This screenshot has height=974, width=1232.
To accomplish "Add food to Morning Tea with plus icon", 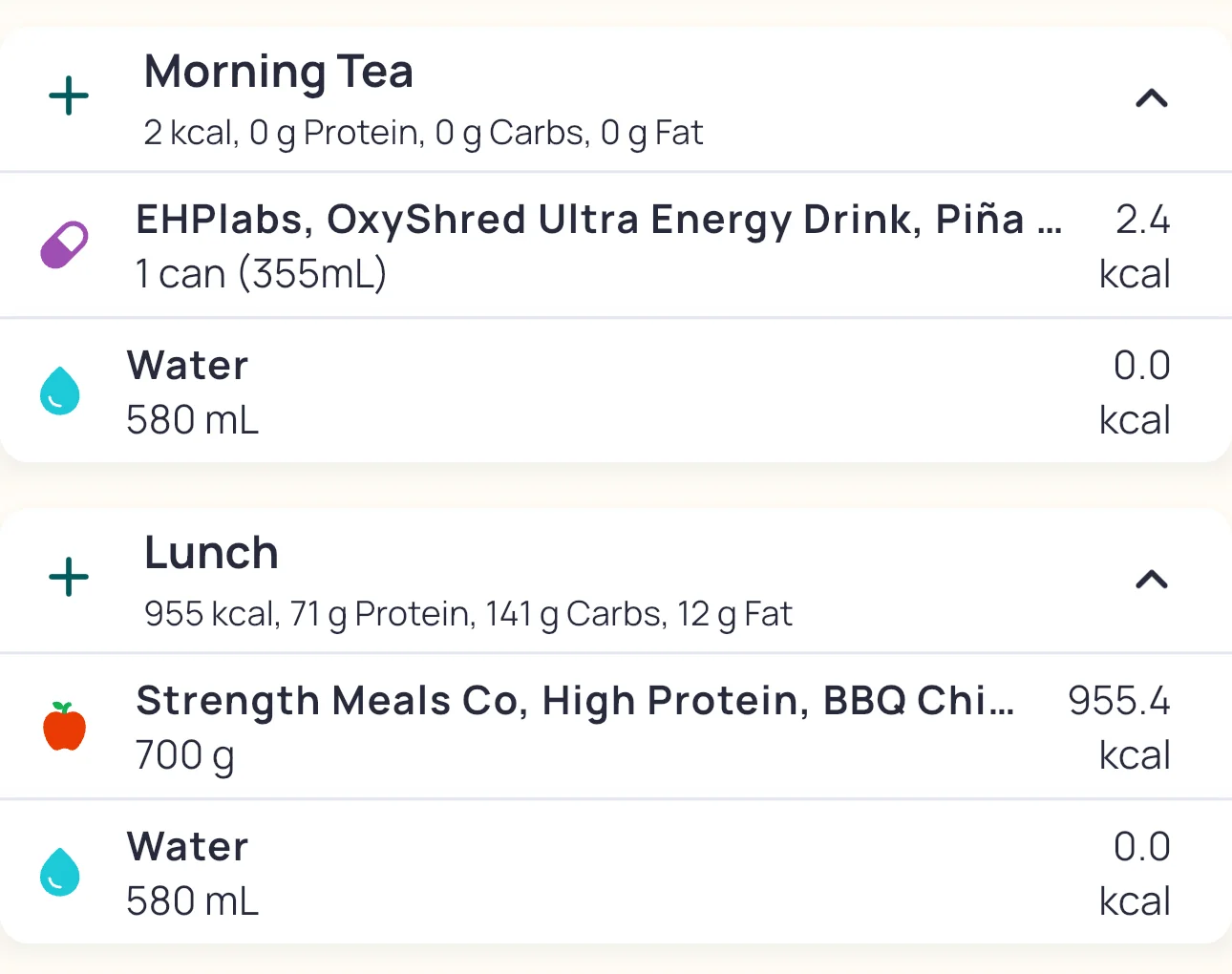I will (69, 97).
